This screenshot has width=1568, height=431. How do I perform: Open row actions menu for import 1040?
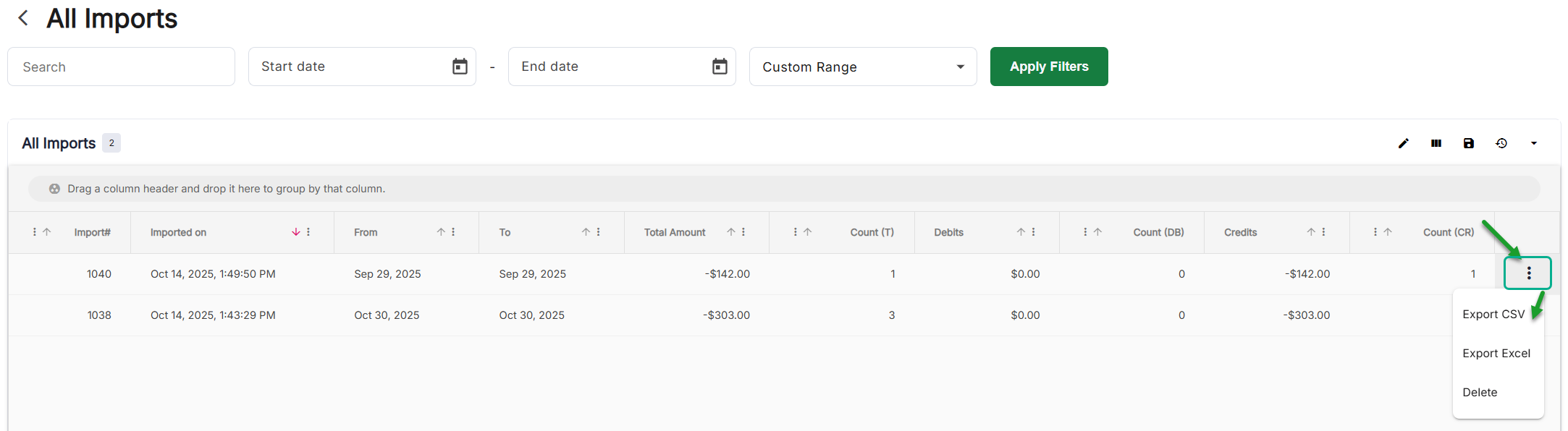coord(1528,273)
